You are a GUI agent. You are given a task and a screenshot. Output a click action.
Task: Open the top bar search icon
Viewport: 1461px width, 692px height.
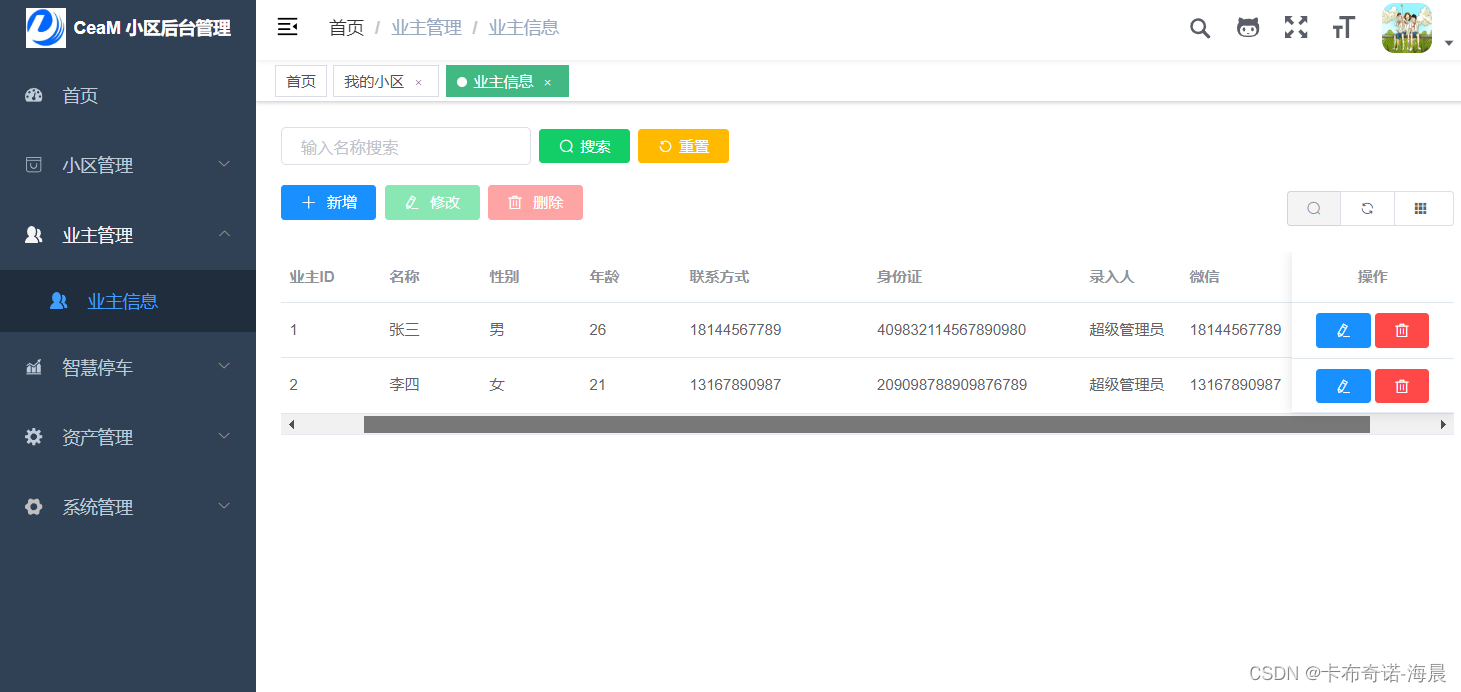click(1199, 27)
